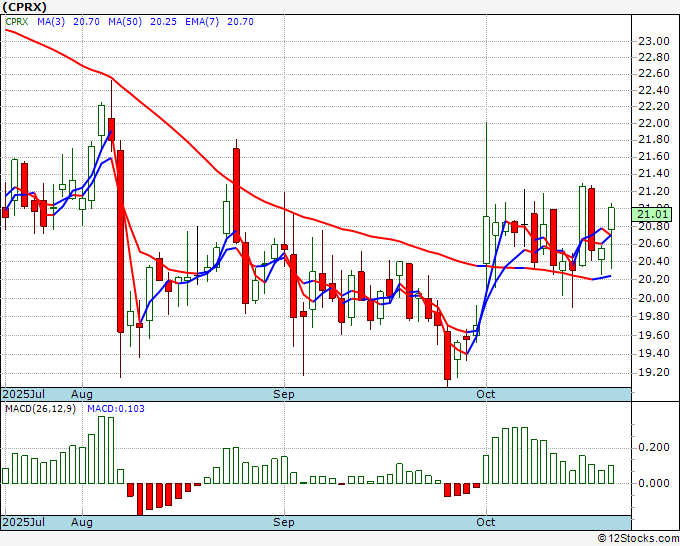Click the 22.40 price axis label
This screenshot has height=546, width=680.
pyautogui.click(x=654, y=91)
